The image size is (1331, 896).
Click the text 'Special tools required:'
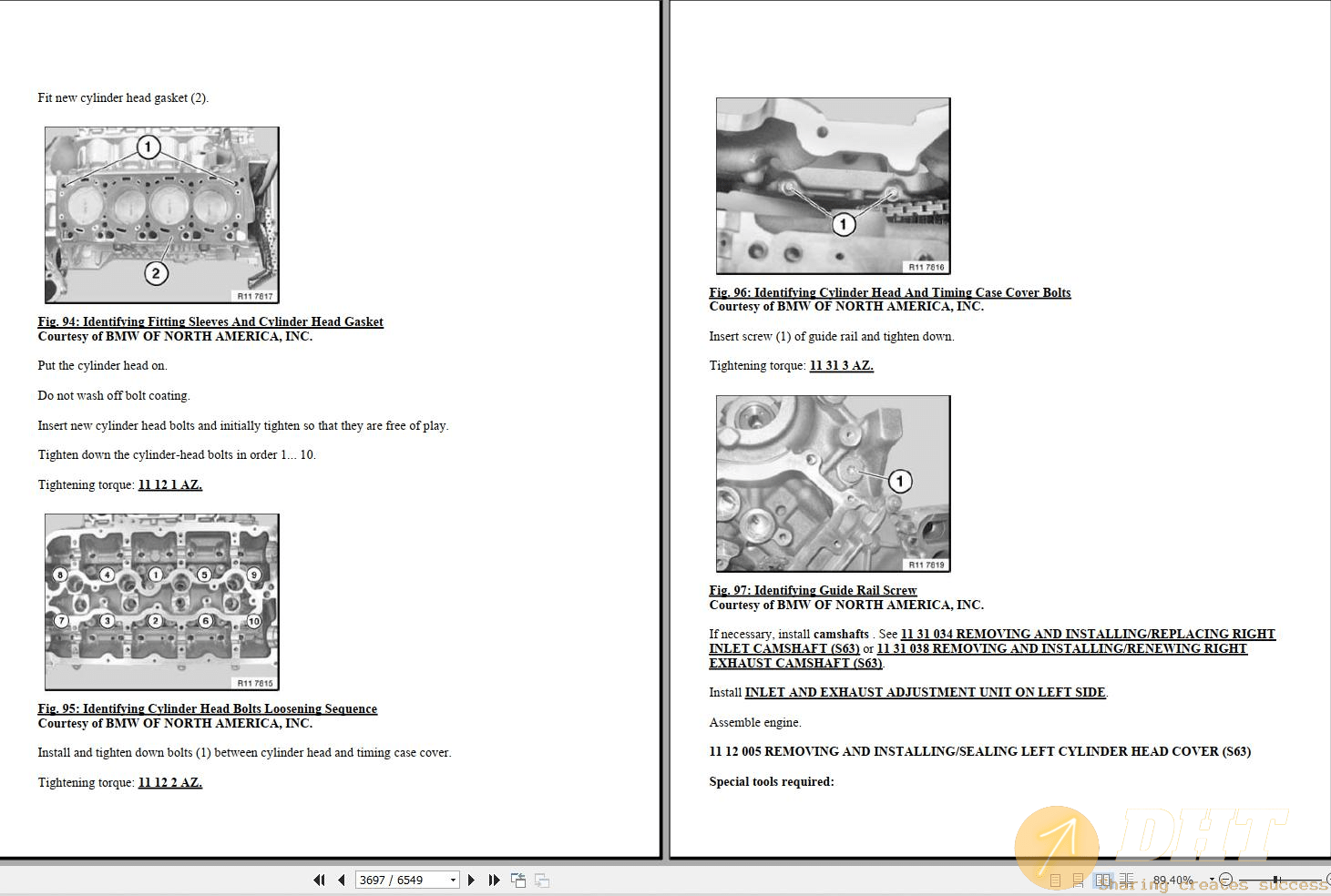(772, 781)
